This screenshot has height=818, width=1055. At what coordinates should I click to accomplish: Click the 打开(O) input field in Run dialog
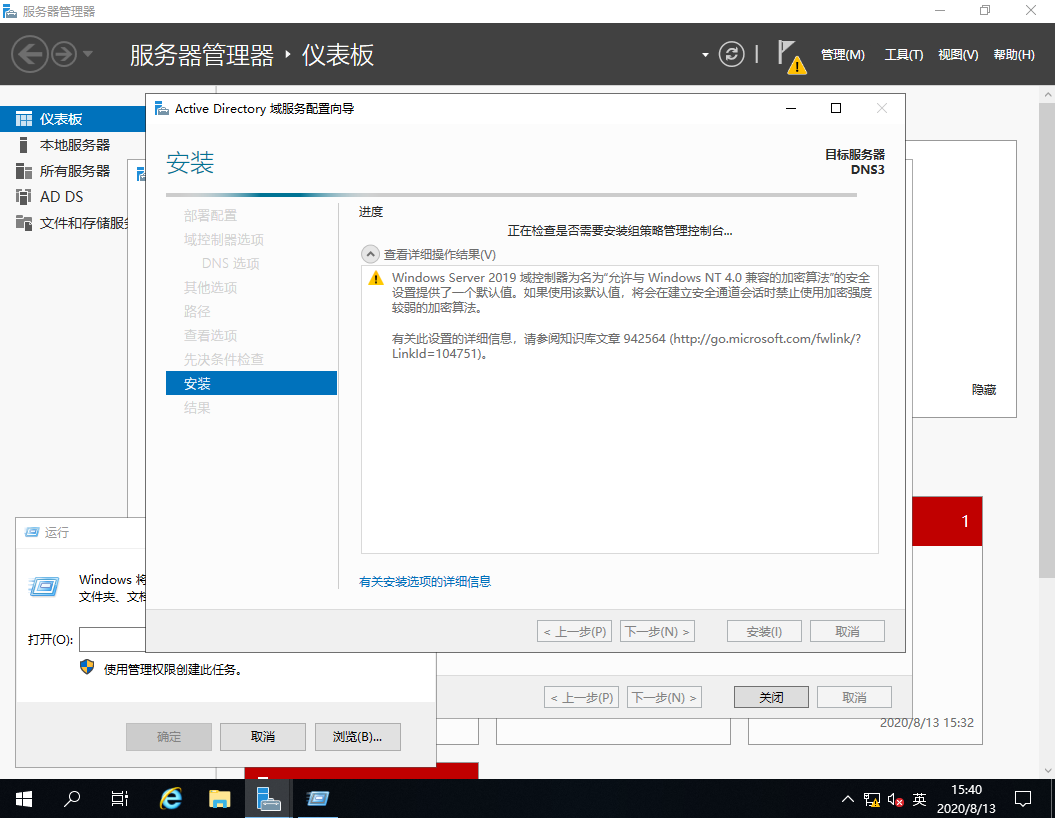(x=113, y=640)
